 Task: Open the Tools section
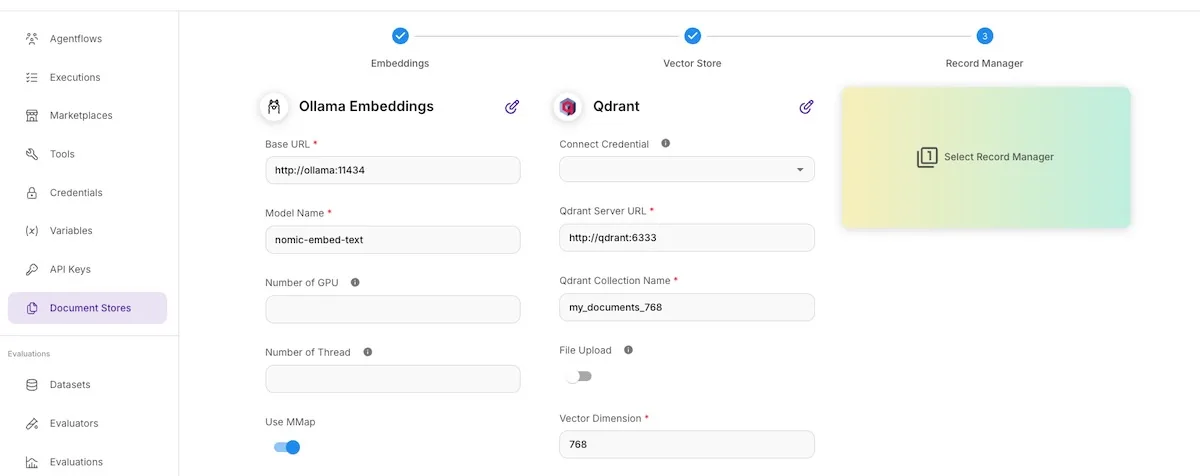coord(87,154)
